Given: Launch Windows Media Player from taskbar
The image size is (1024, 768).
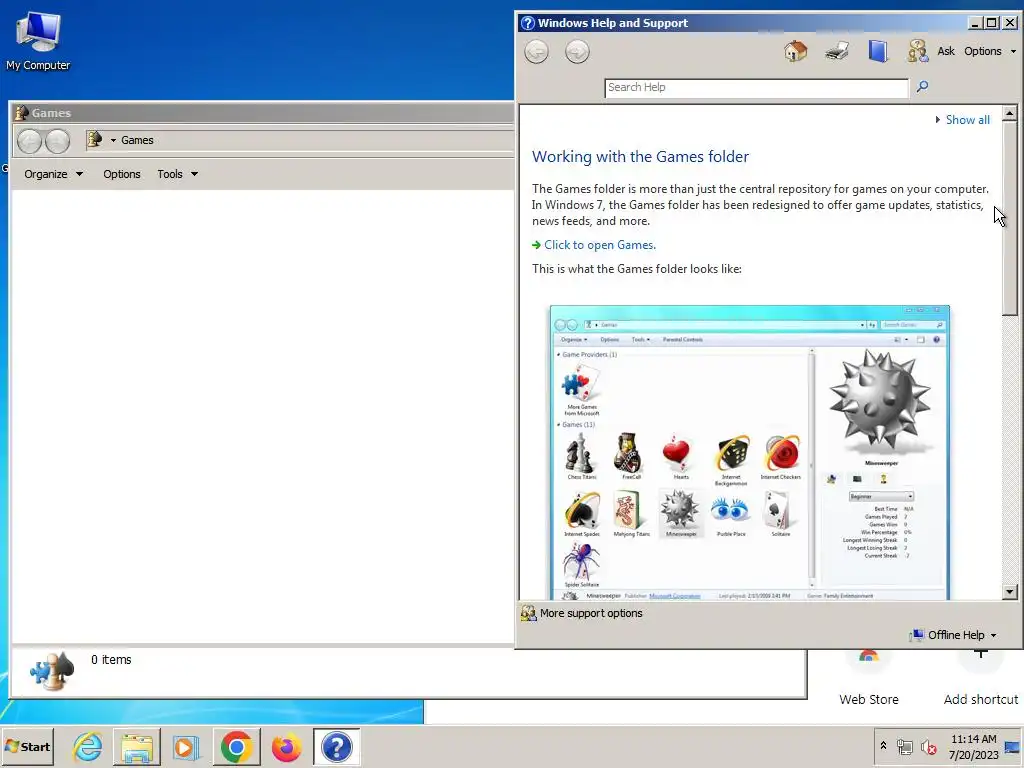Looking at the screenshot, I should coord(185,746).
